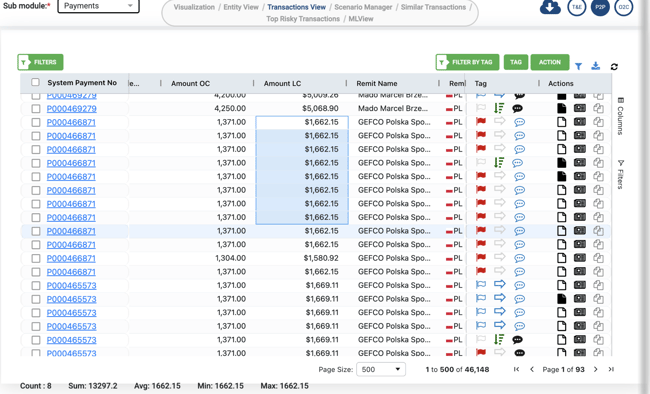Click the green FILTERS button
650x394 pixels.
tap(40, 62)
